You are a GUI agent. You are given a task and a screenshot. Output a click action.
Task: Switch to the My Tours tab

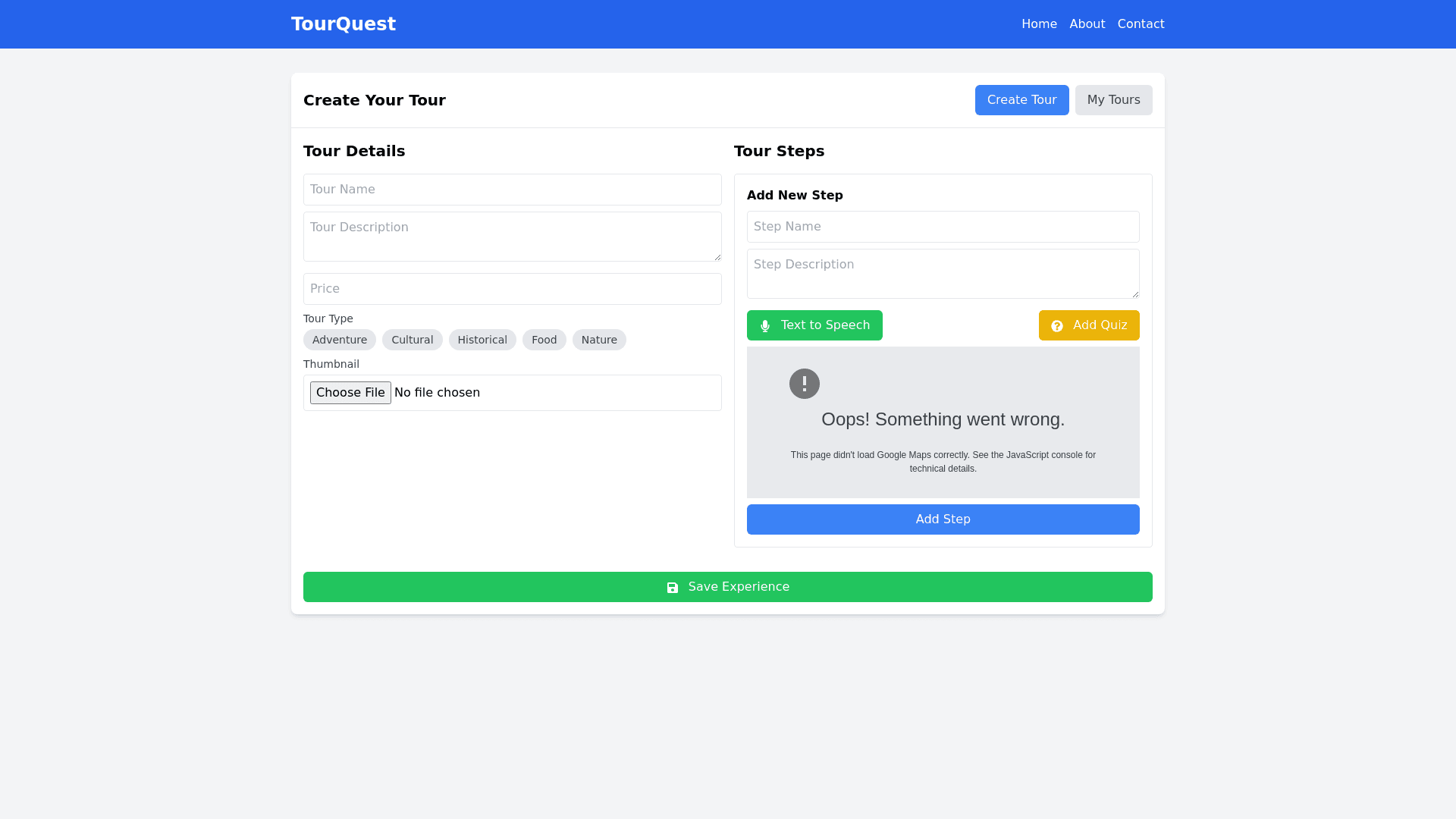1113,100
